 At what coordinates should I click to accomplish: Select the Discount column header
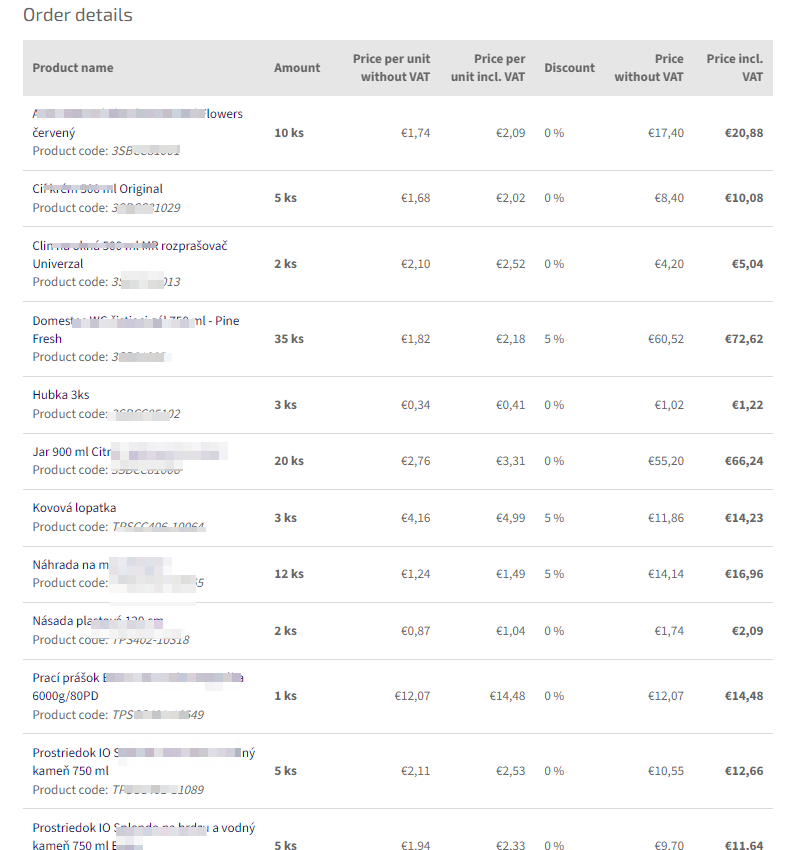tap(569, 68)
